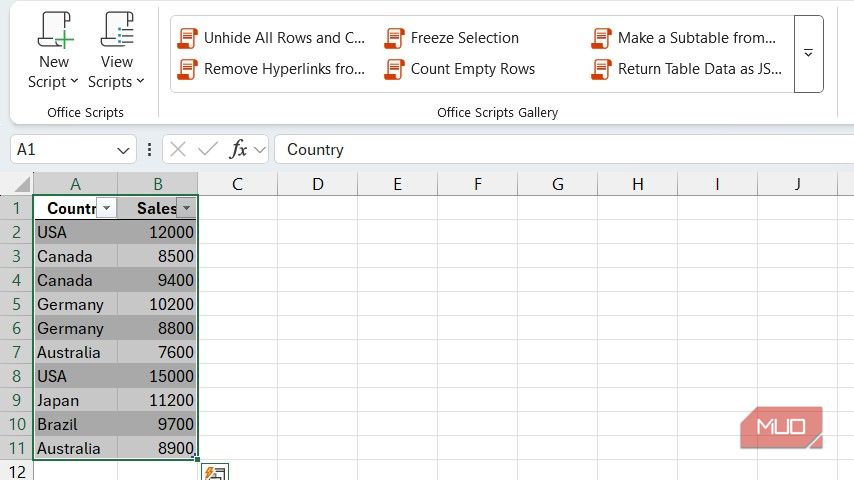The height and width of the screenshot is (480, 854).
Task: Select cell with value 9400
Action: [157, 280]
